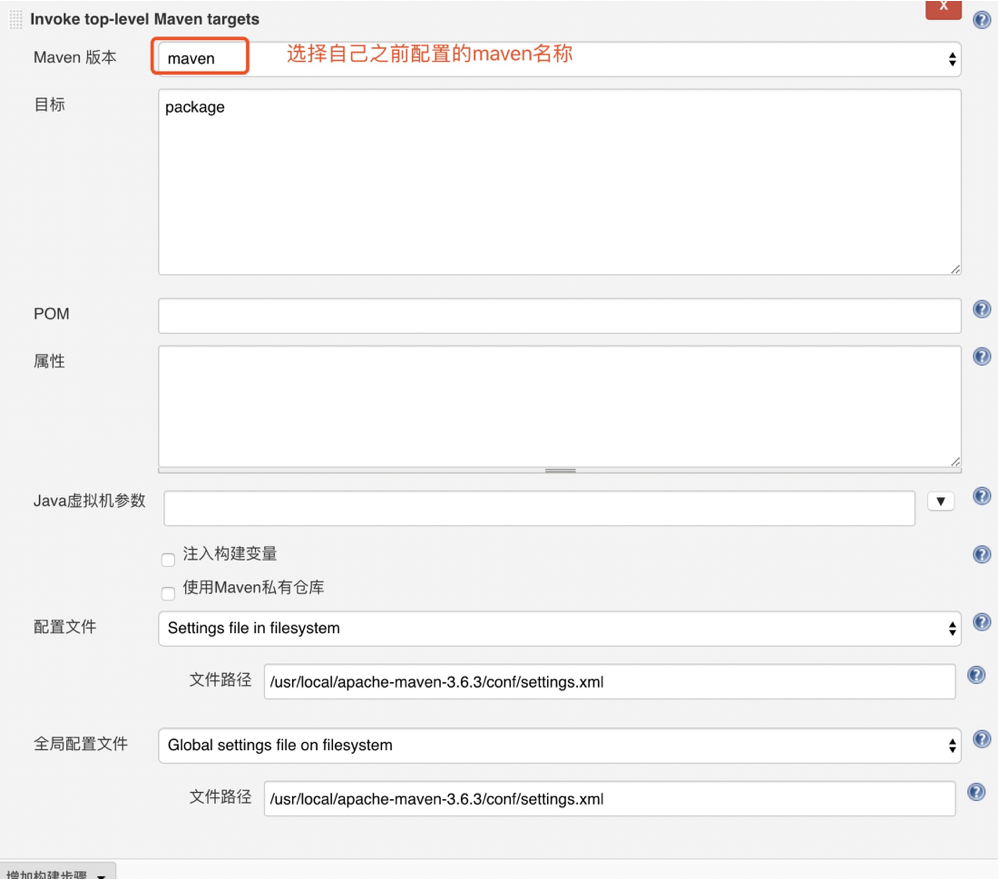The width and height of the screenshot is (1000, 882).
Task: Open the Maven 版本 dropdown
Action: [x=561, y=59]
